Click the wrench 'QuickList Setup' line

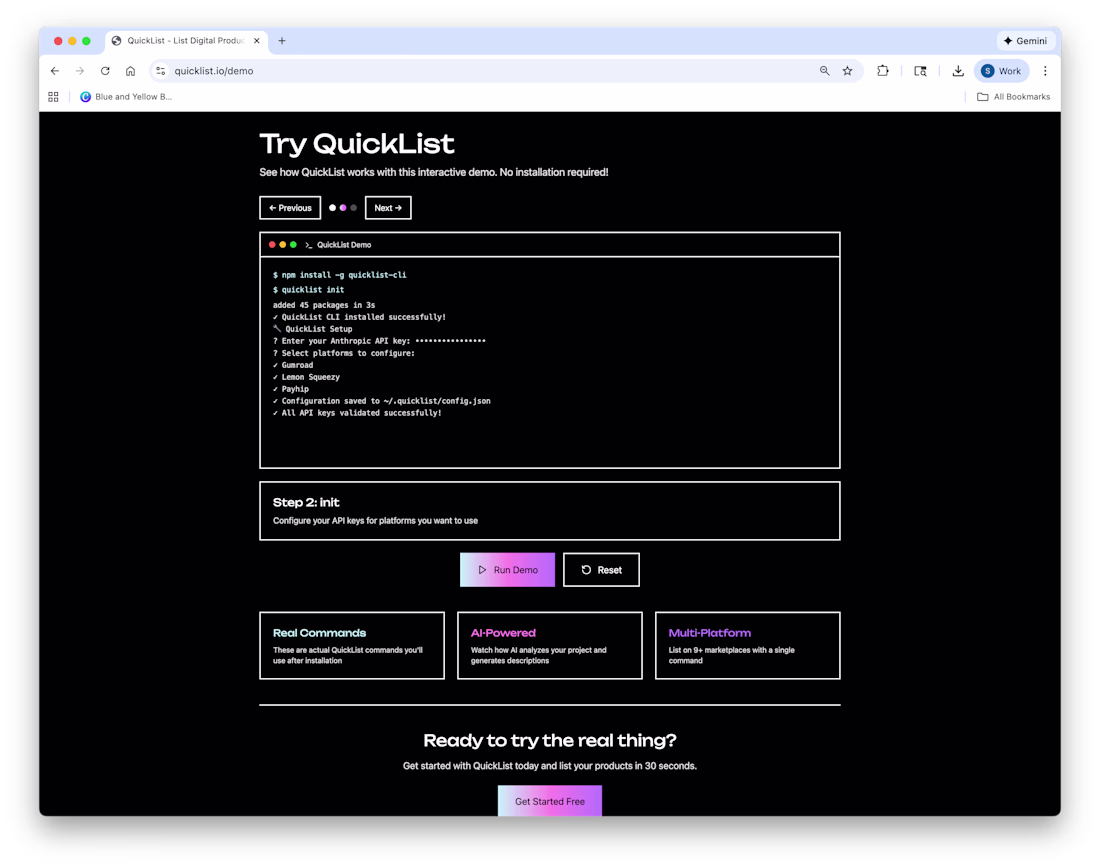313,329
